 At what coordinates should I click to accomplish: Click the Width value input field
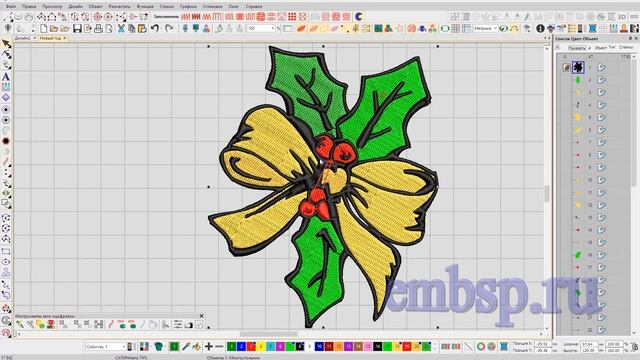click(589, 344)
